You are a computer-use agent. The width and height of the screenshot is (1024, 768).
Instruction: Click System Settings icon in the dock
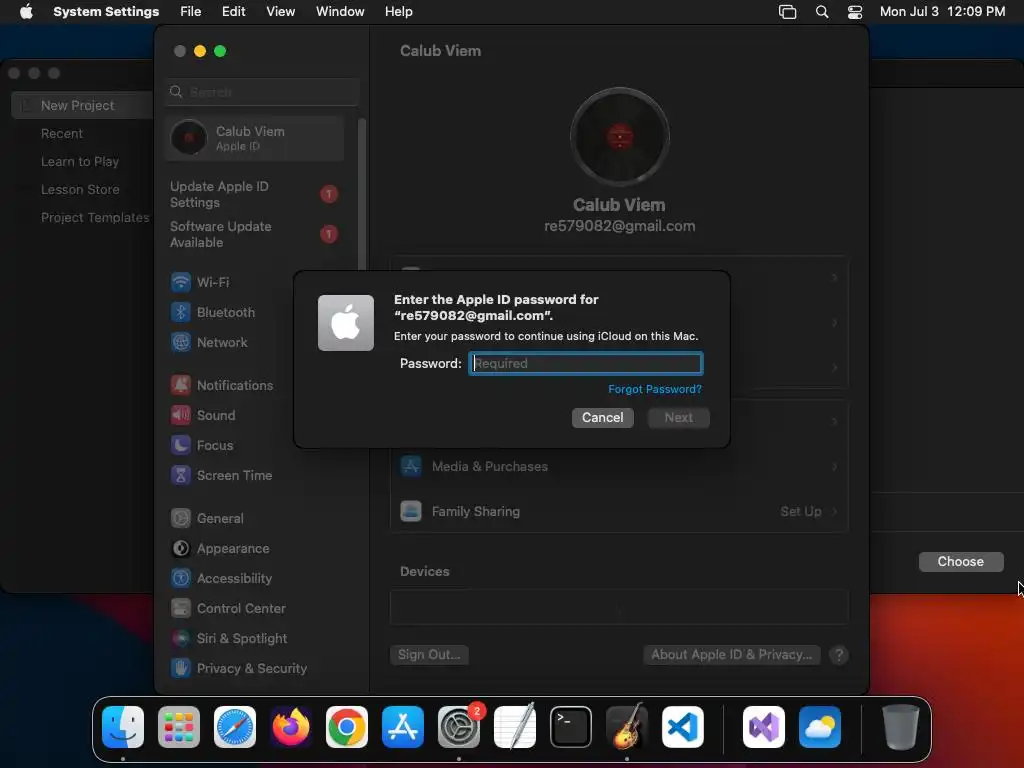pyautogui.click(x=458, y=727)
